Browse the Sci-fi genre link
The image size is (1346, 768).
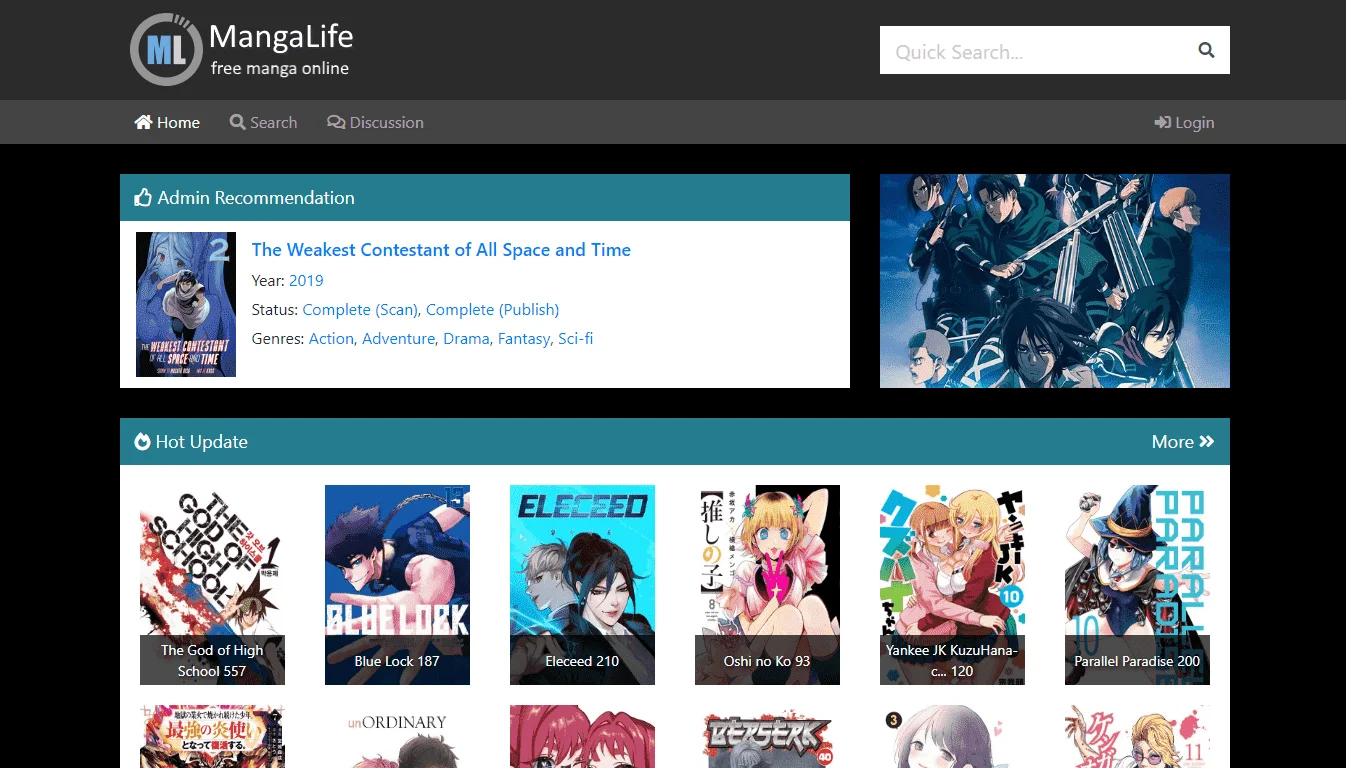click(576, 339)
